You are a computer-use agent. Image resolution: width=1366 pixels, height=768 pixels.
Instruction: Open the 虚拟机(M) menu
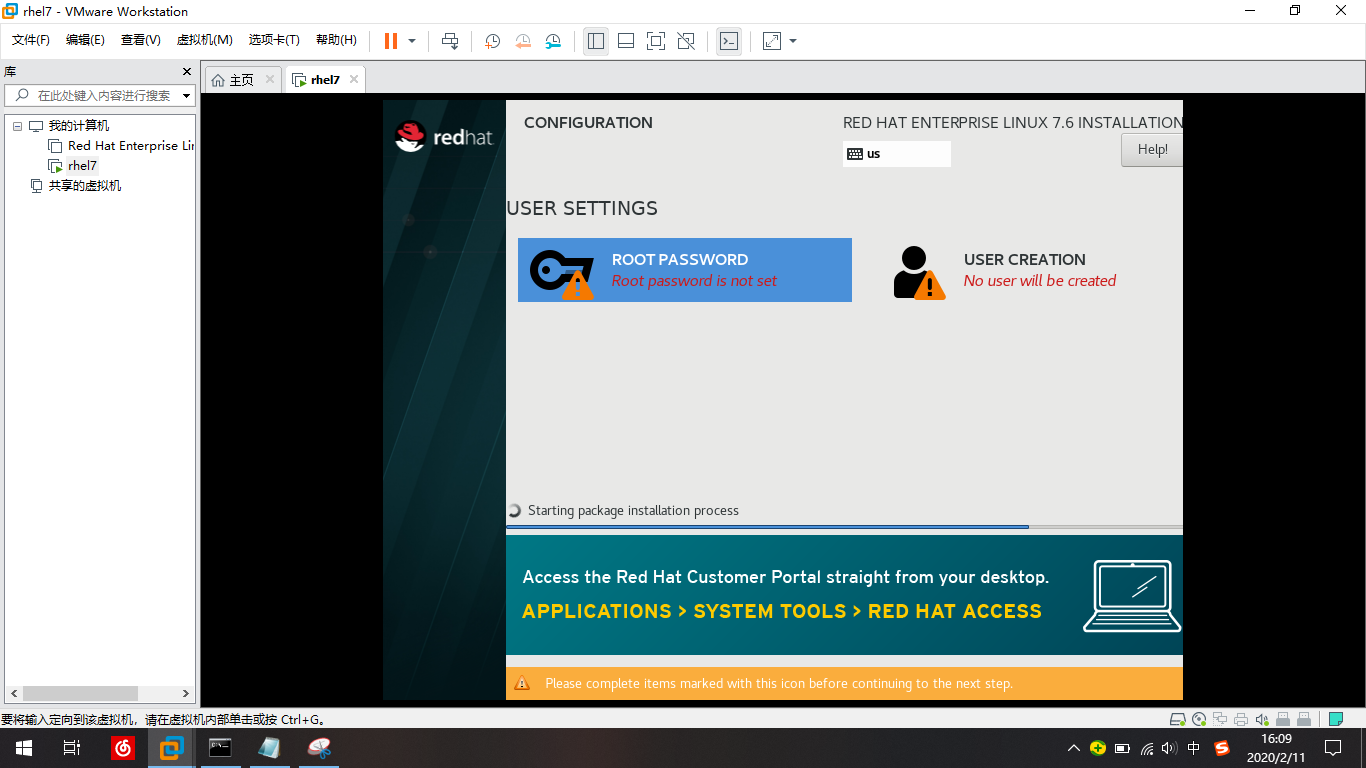click(x=204, y=40)
